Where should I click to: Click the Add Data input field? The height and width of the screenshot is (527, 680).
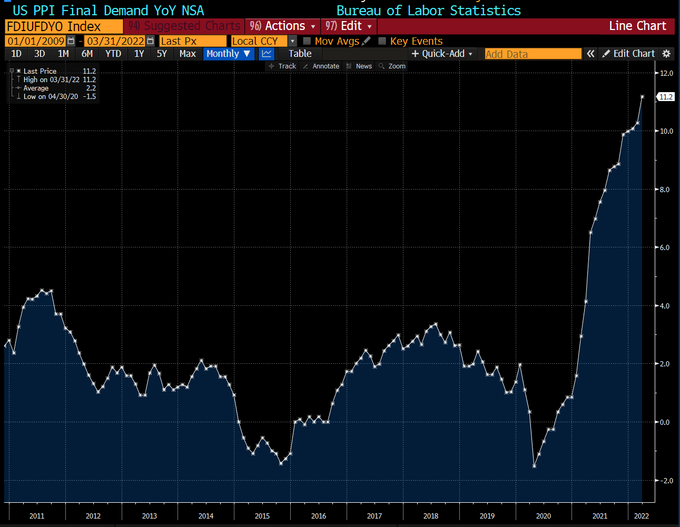[532, 54]
